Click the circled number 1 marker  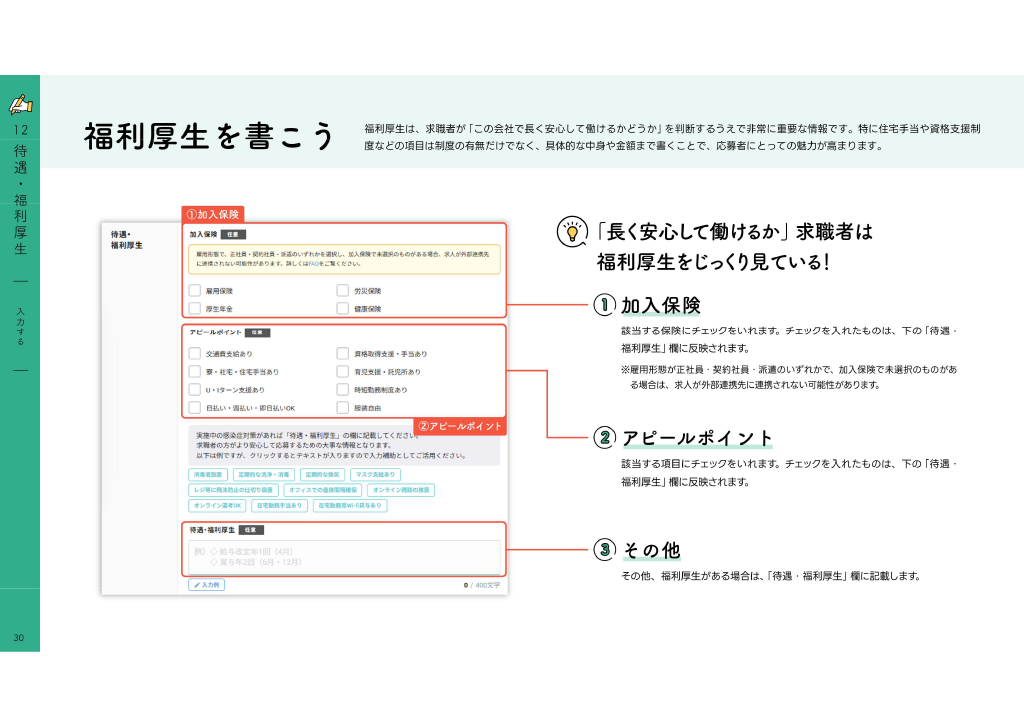[x=604, y=304]
